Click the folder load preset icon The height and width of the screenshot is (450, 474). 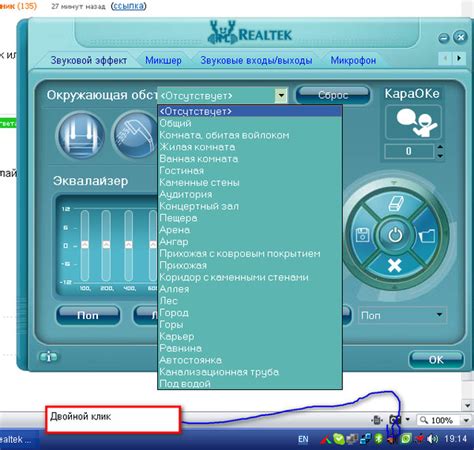pyautogui.click(x=427, y=235)
